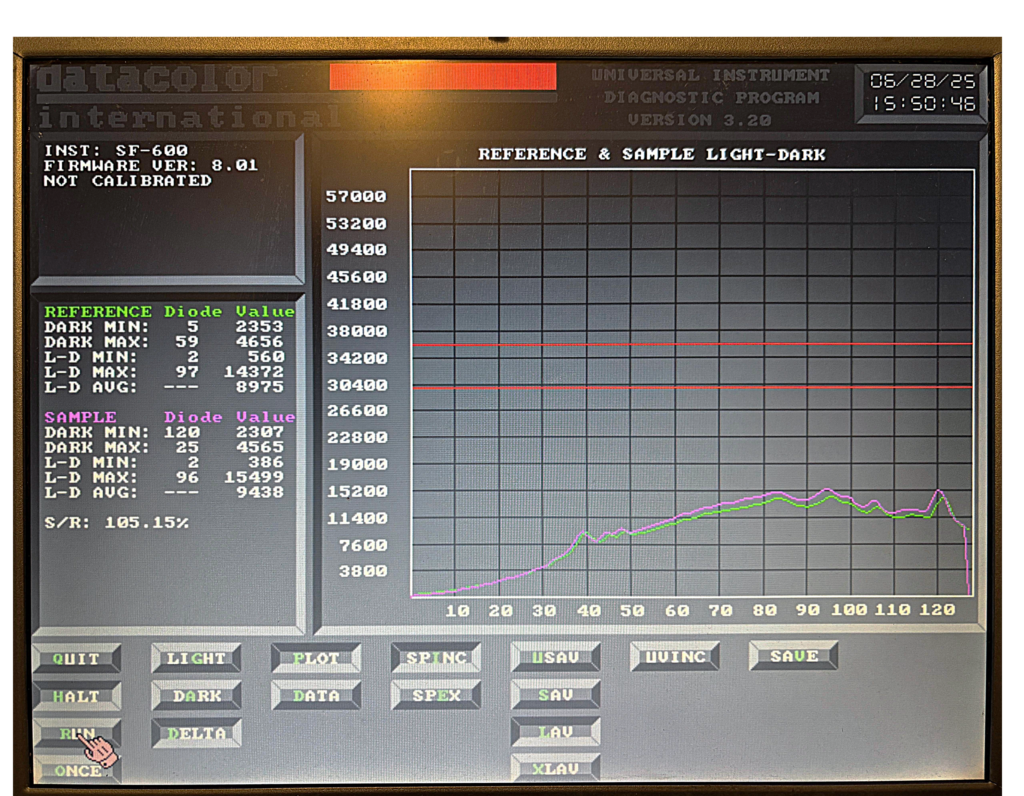This screenshot has width=1024, height=796.
Task: Select the LIGHT measurement mode
Action: click(x=196, y=658)
